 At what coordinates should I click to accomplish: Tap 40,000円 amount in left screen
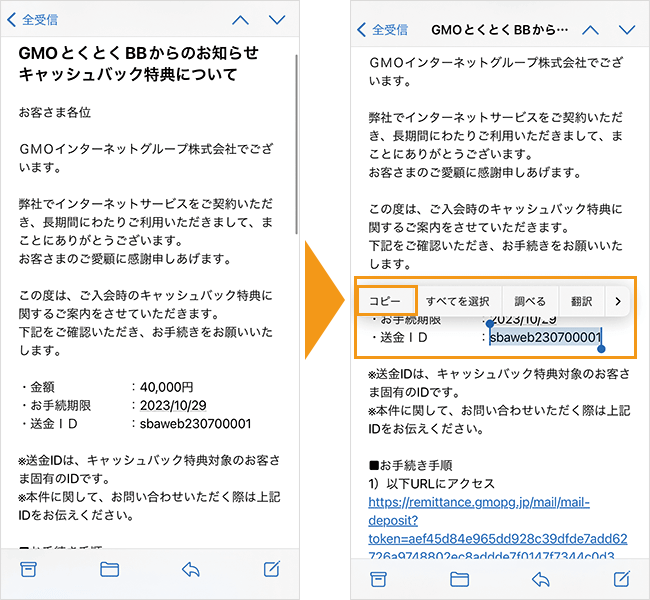click(x=167, y=387)
